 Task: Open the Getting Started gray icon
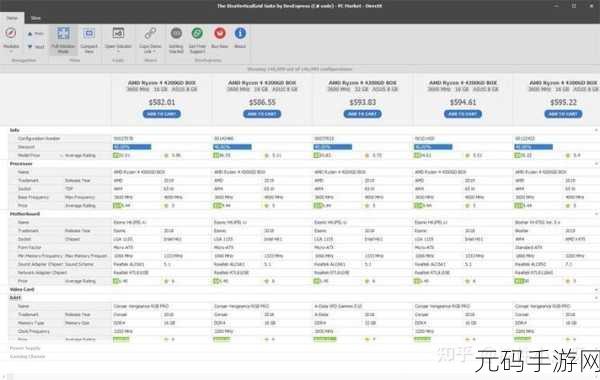[x=176, y=33]
